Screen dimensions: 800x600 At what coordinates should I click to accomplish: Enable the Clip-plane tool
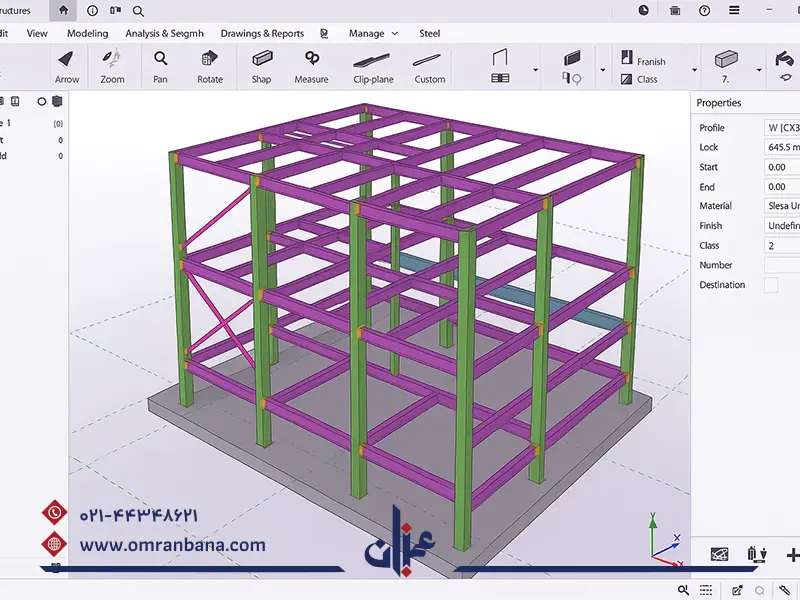click(x=371, y=66)
